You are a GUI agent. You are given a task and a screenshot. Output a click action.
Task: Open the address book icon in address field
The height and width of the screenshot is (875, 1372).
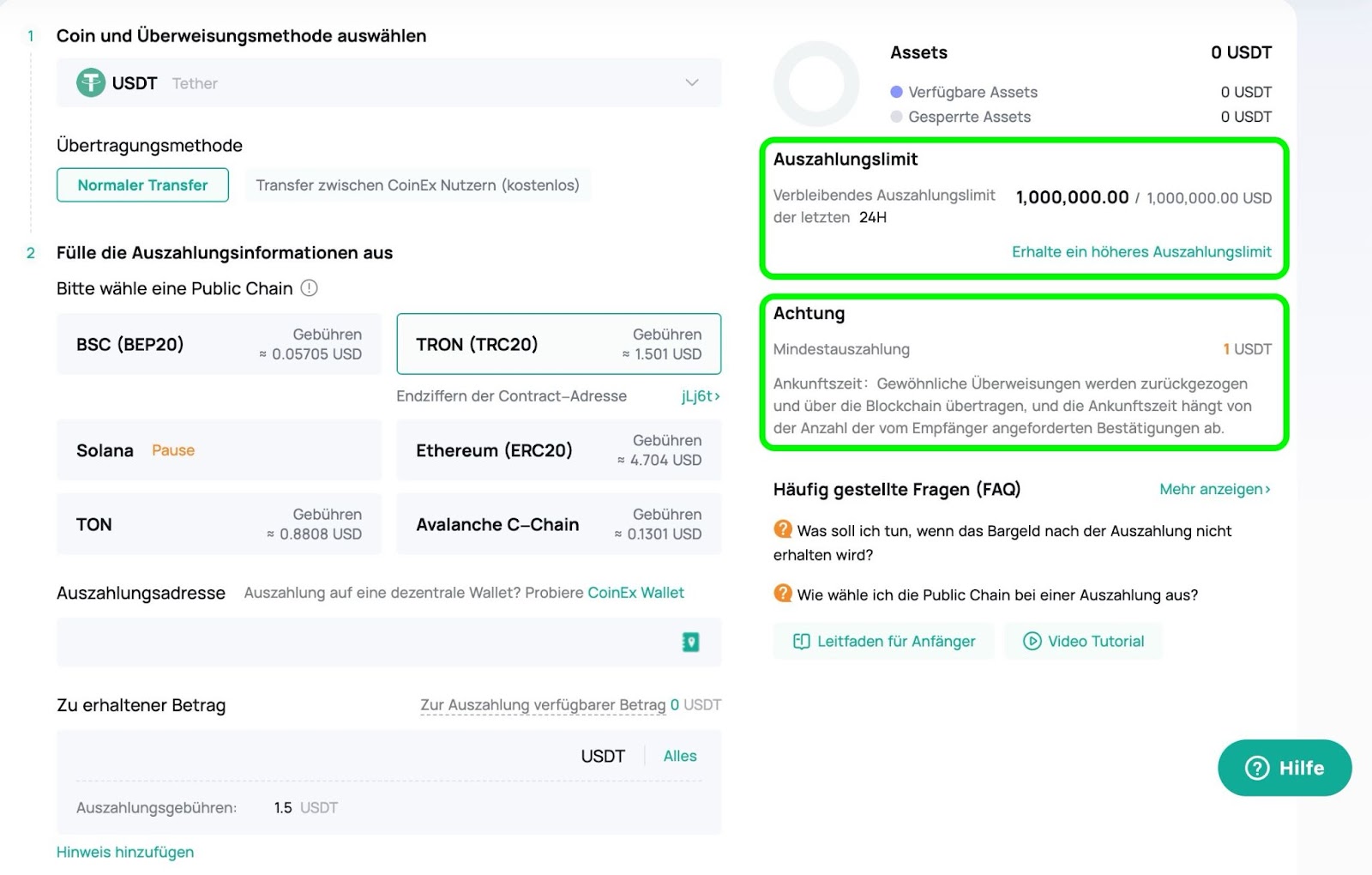tap(690, 642)
